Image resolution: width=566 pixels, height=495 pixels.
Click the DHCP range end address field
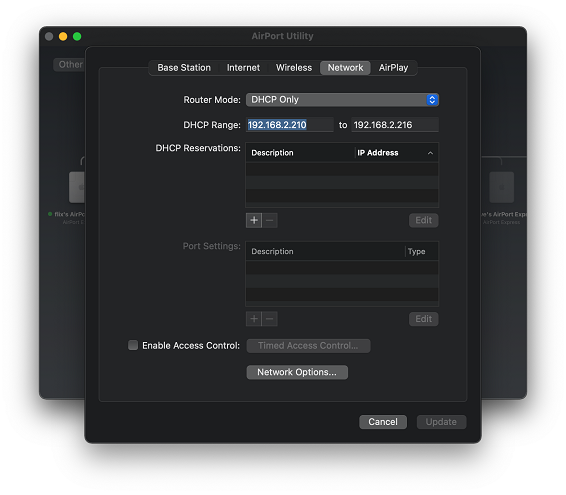pyautogui.click(x=395, y=125)
